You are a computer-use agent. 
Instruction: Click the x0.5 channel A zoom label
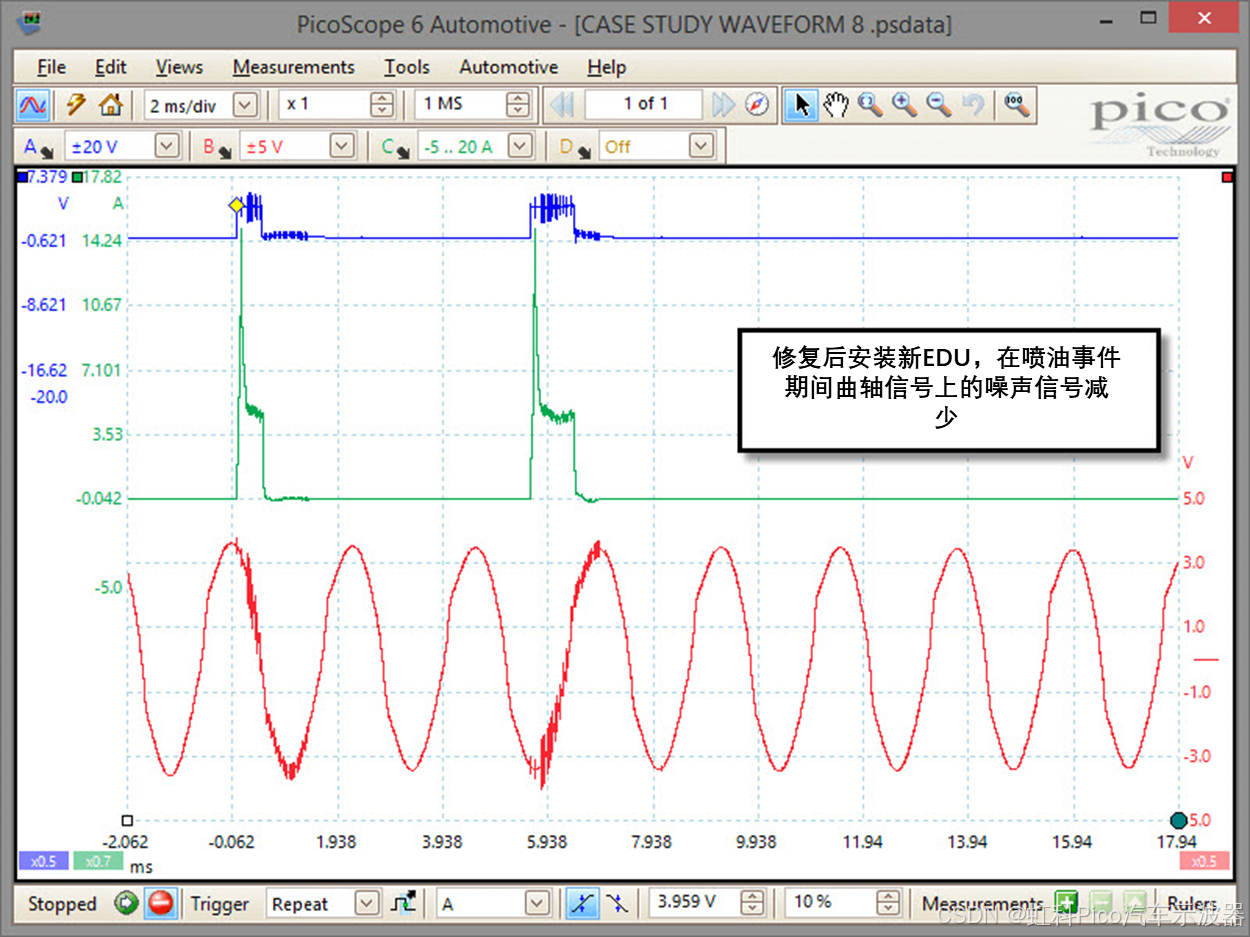[x=43, y=861]
